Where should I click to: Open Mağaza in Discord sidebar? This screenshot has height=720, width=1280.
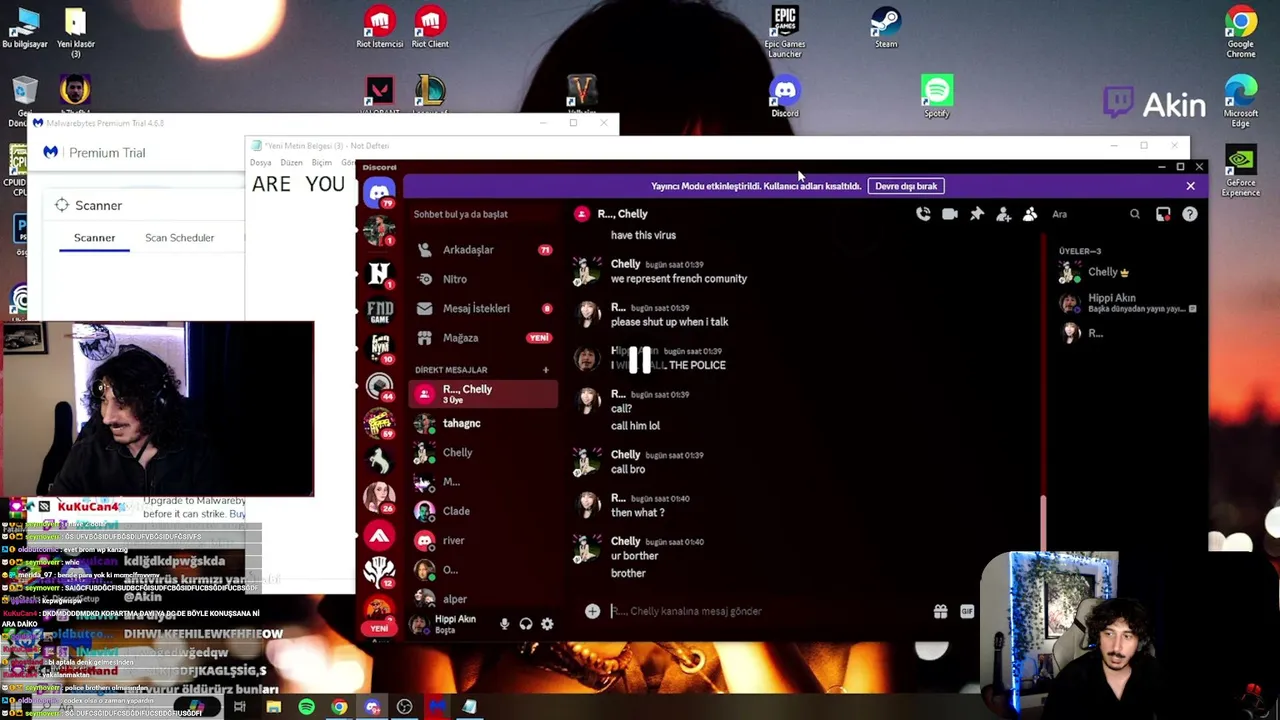click(484, 338)
